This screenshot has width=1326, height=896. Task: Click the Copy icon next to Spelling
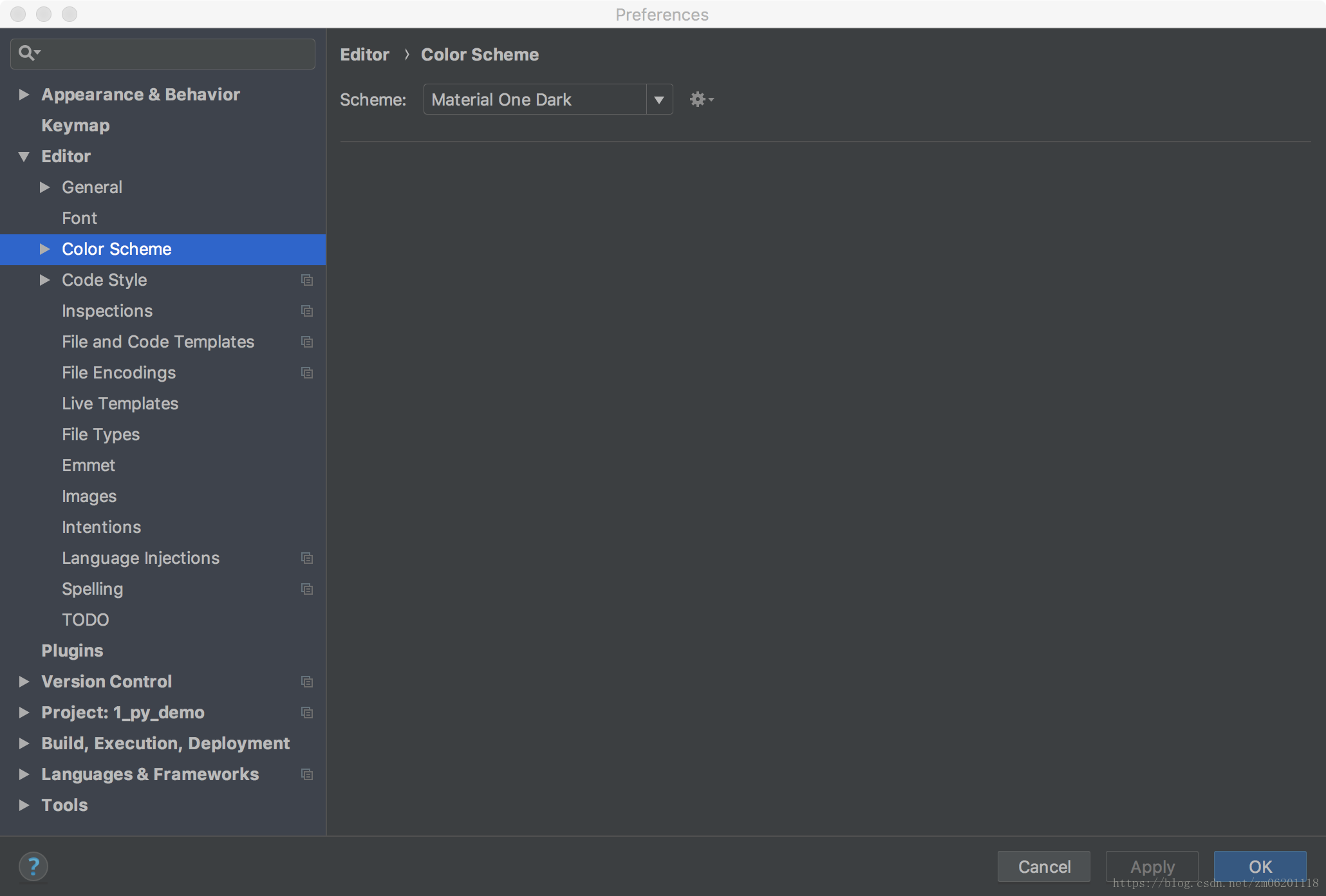[307, 589]
